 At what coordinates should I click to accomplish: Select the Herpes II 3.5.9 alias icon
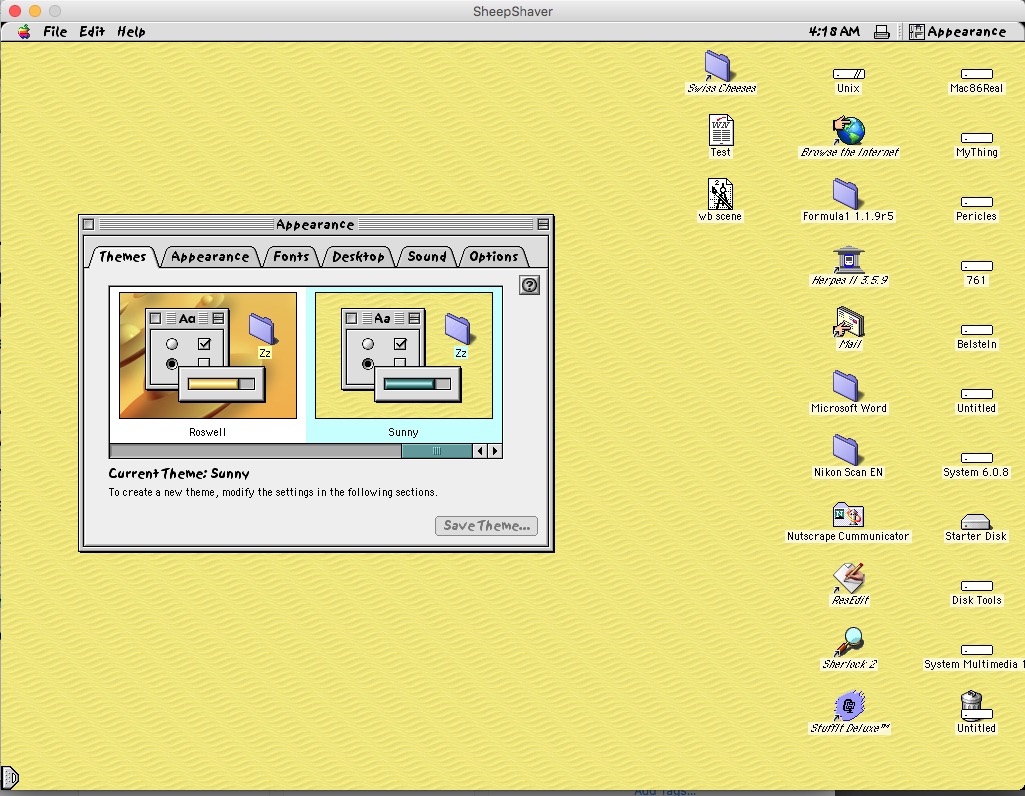coord(849,259)
